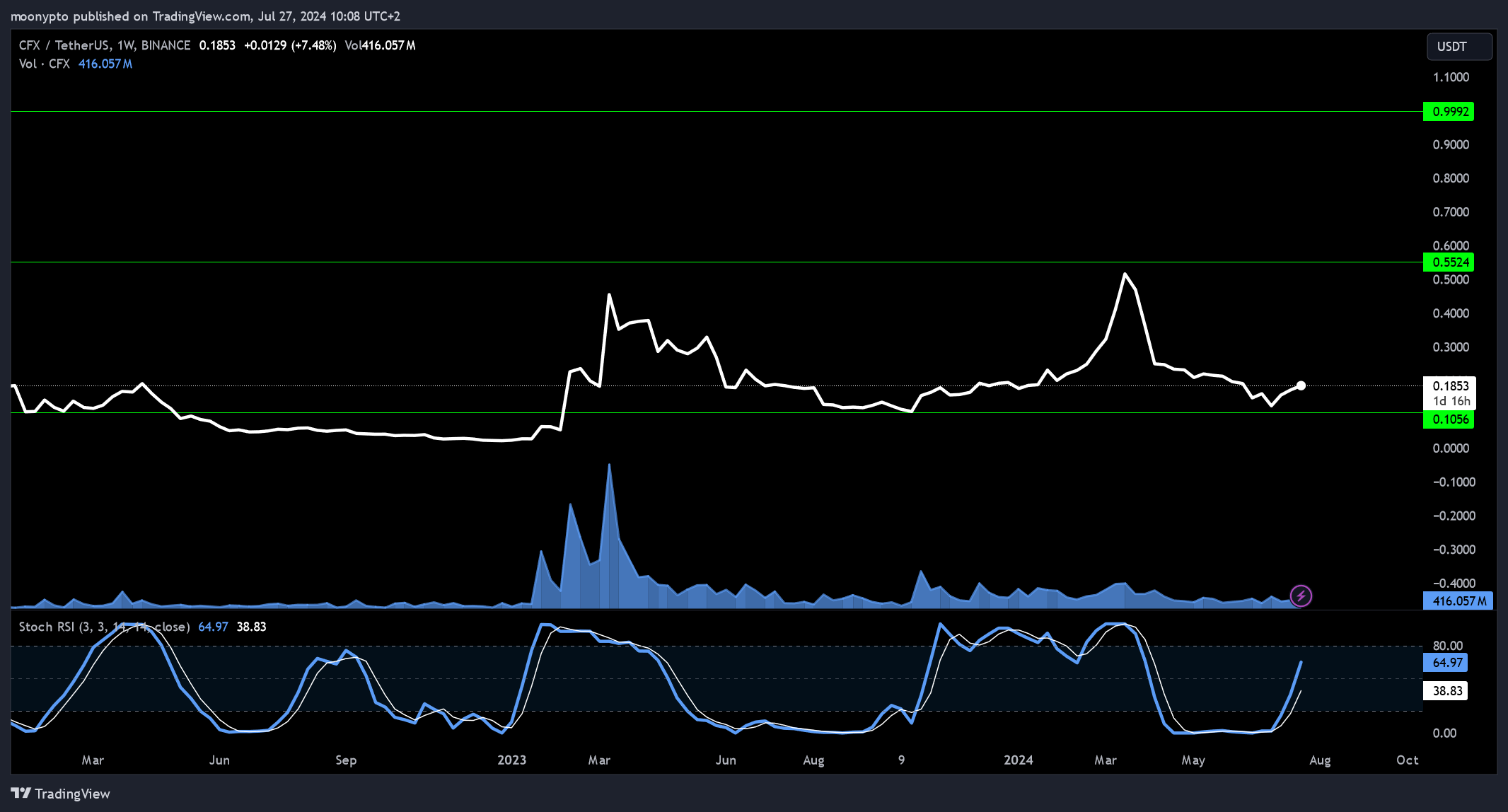Click the 0.00 level on Stoch RSI scale
The width and height of the screenshot is (1508, 812).
[1444, 733]
